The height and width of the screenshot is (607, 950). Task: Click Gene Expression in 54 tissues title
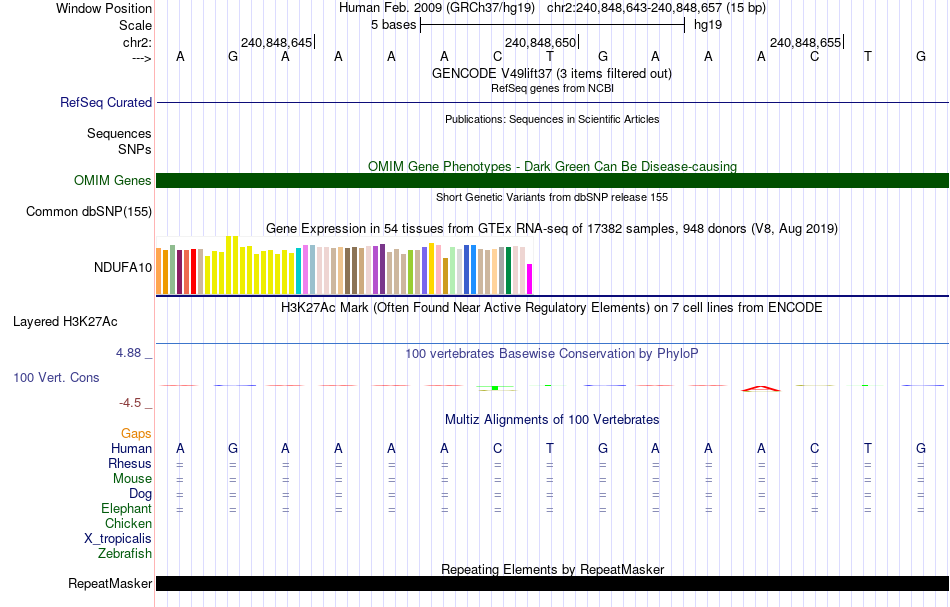pos(552,228)
